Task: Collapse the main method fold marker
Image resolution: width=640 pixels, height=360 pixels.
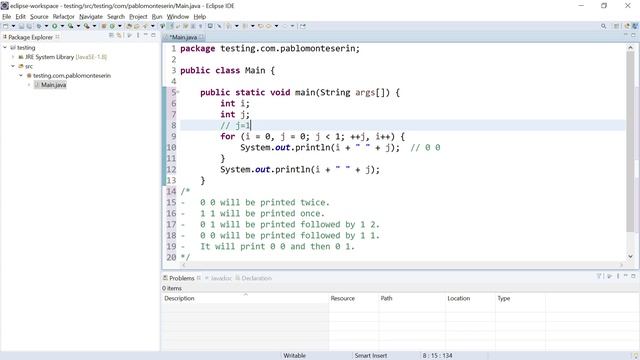Action: coord(178,91)
